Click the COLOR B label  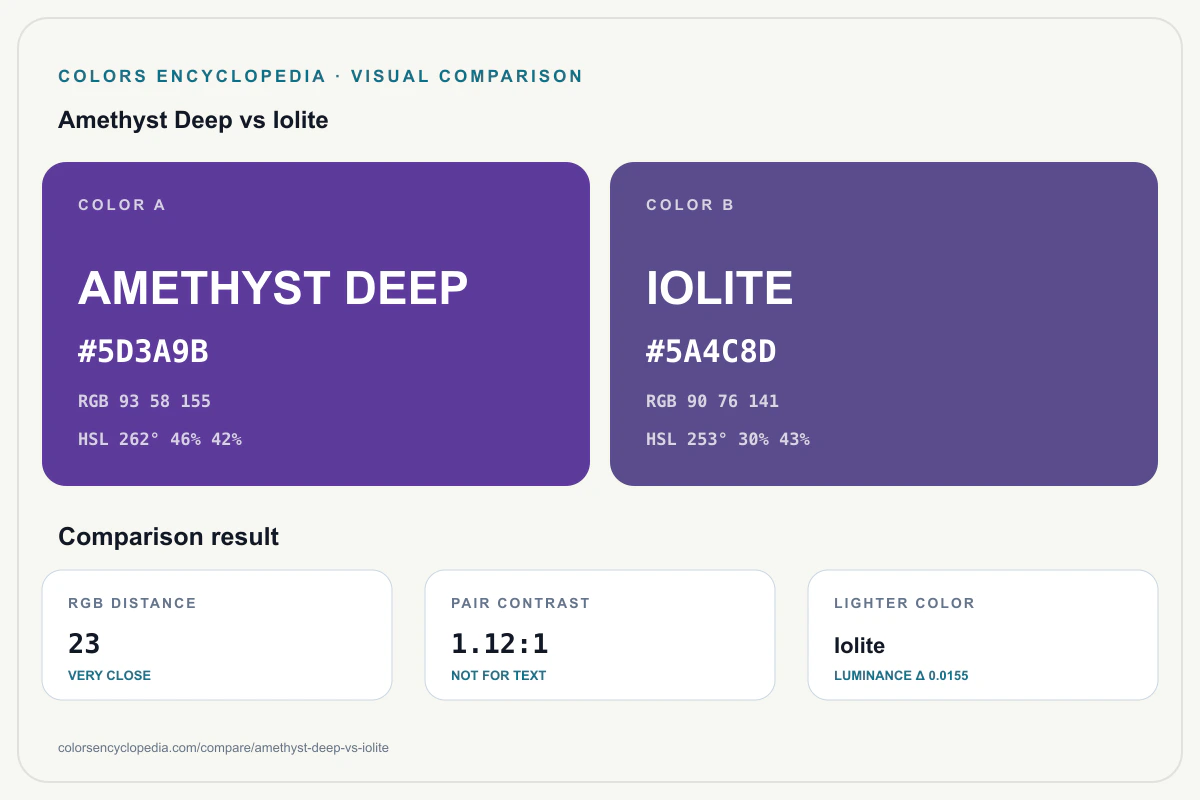pos(690,205)
